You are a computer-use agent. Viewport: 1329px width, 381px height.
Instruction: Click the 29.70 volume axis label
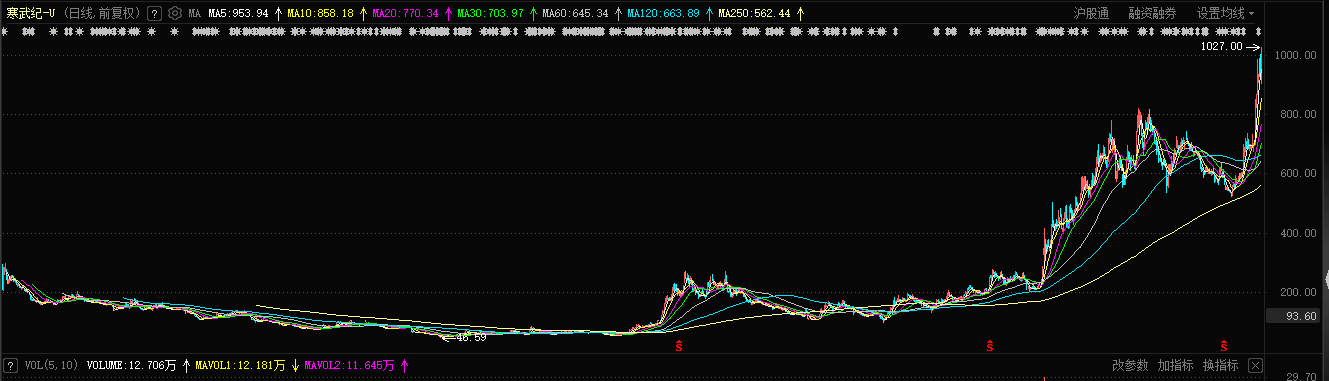pyautogui.click(x=1302, y=376)
